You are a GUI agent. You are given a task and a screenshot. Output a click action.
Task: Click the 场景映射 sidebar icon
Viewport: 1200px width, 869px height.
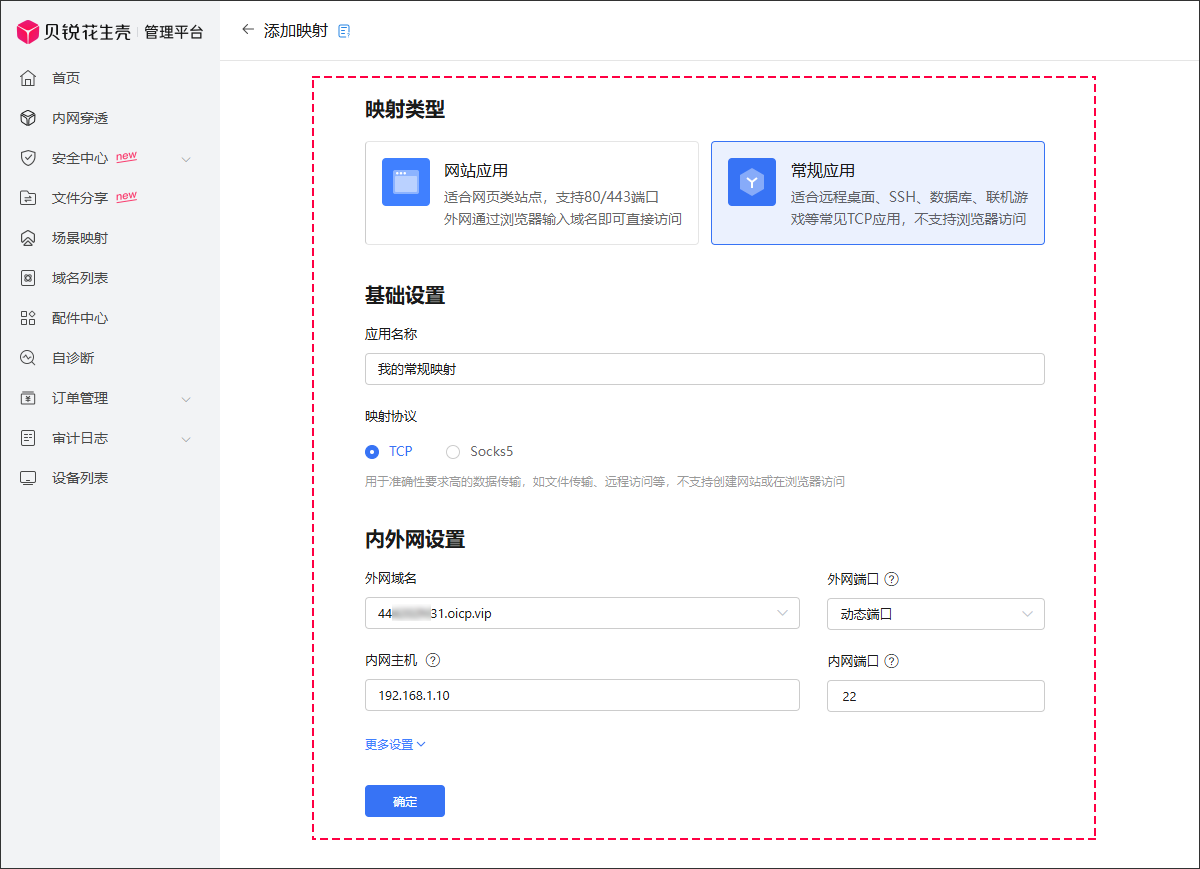click(28, 238)
